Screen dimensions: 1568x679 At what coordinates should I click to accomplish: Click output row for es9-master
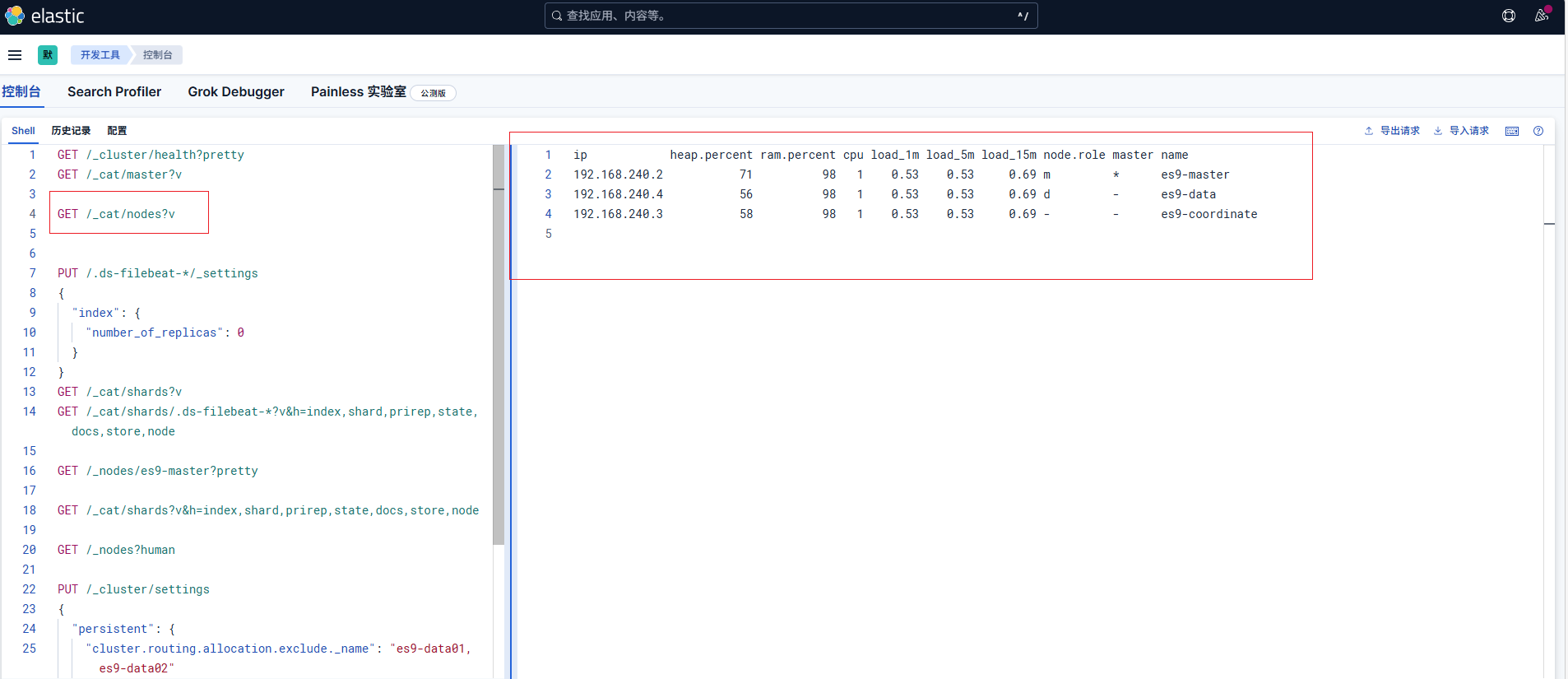pyautogui.click(x=902, y=174)
